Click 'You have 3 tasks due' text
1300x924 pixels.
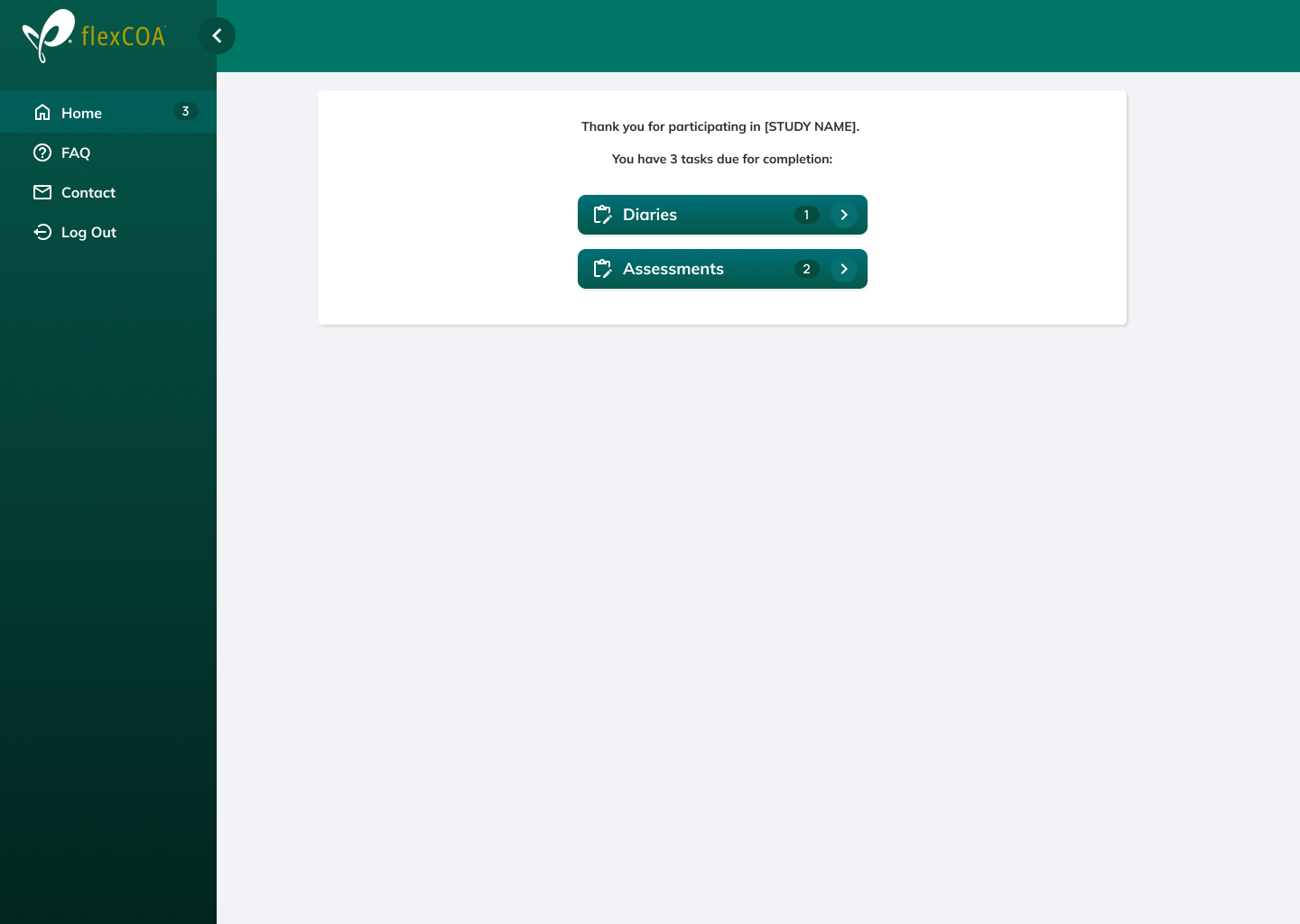click(x=722, y=159)
